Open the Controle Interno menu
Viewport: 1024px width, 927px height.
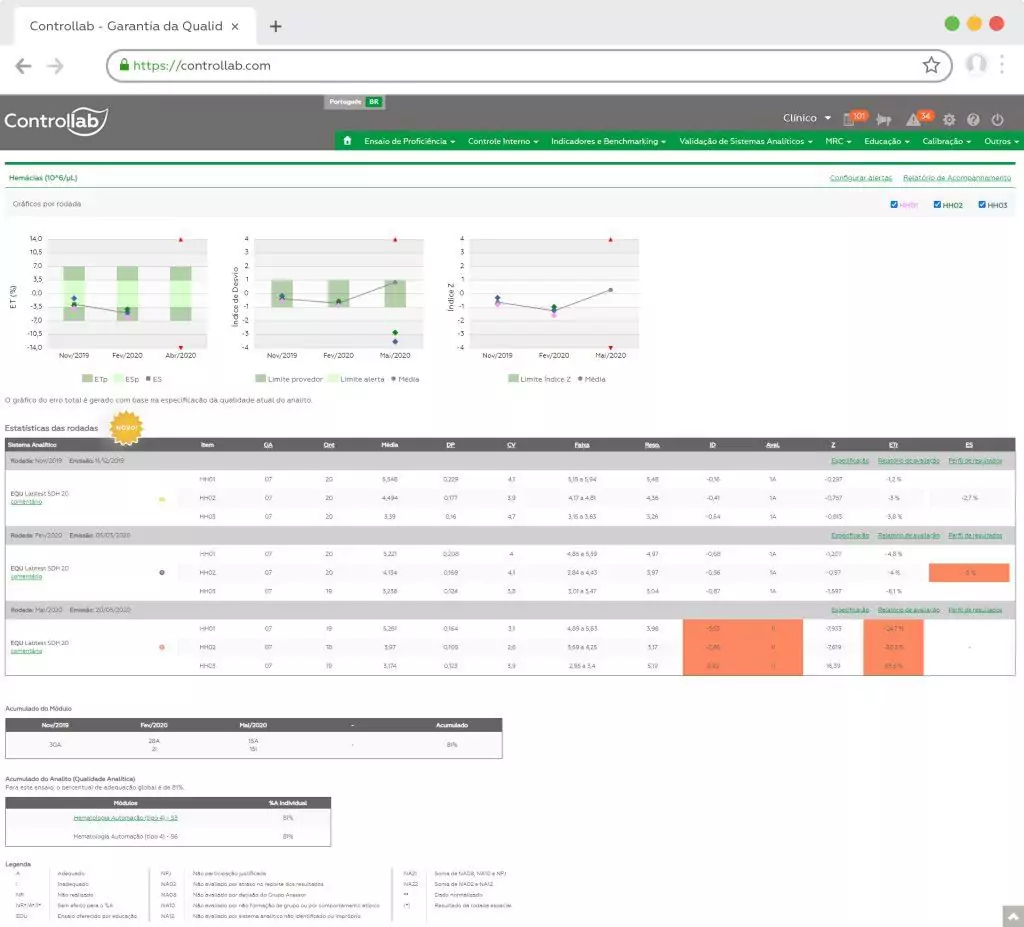(x=505, y=141)
